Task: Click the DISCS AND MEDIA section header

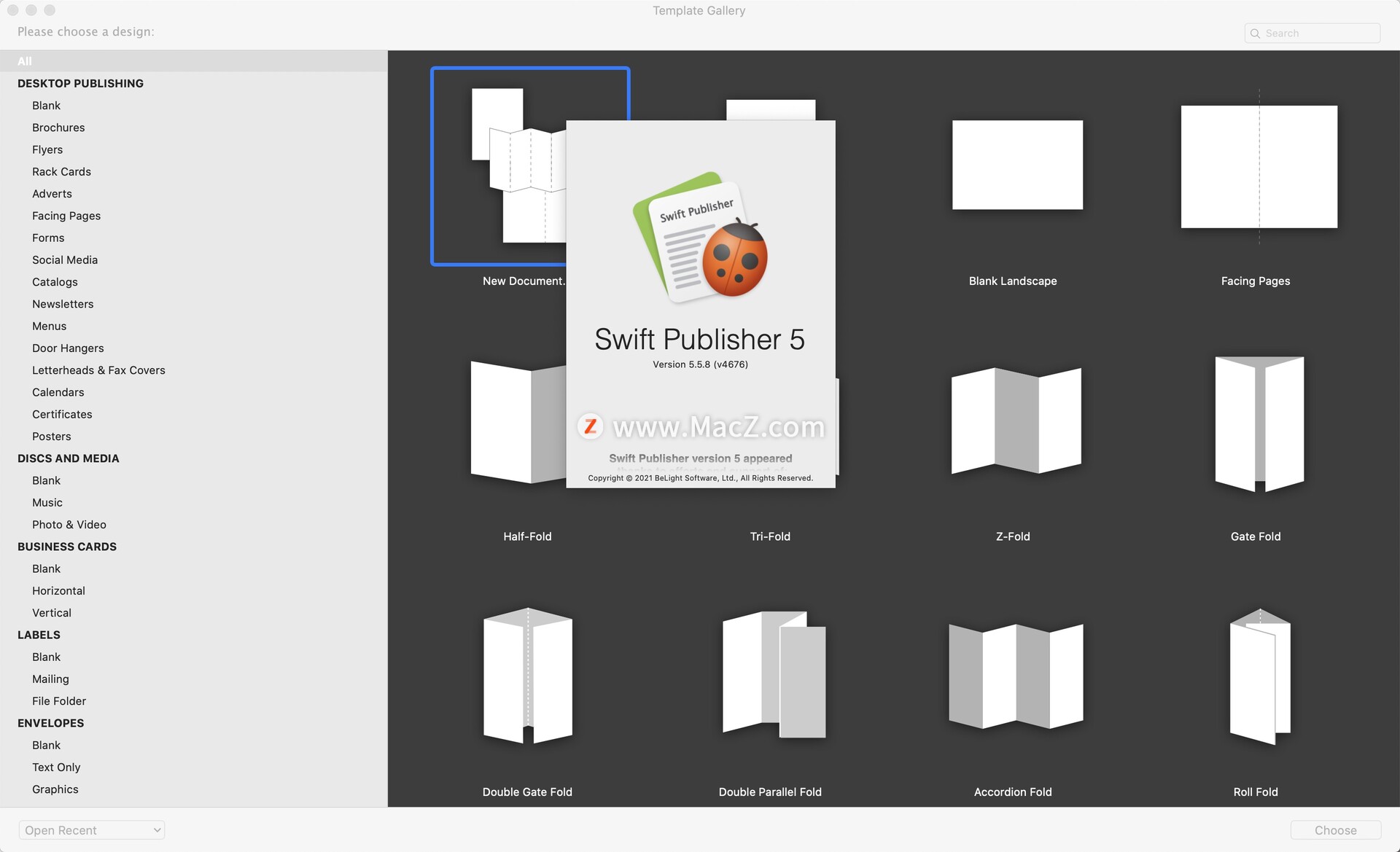Action: [68, 458]
